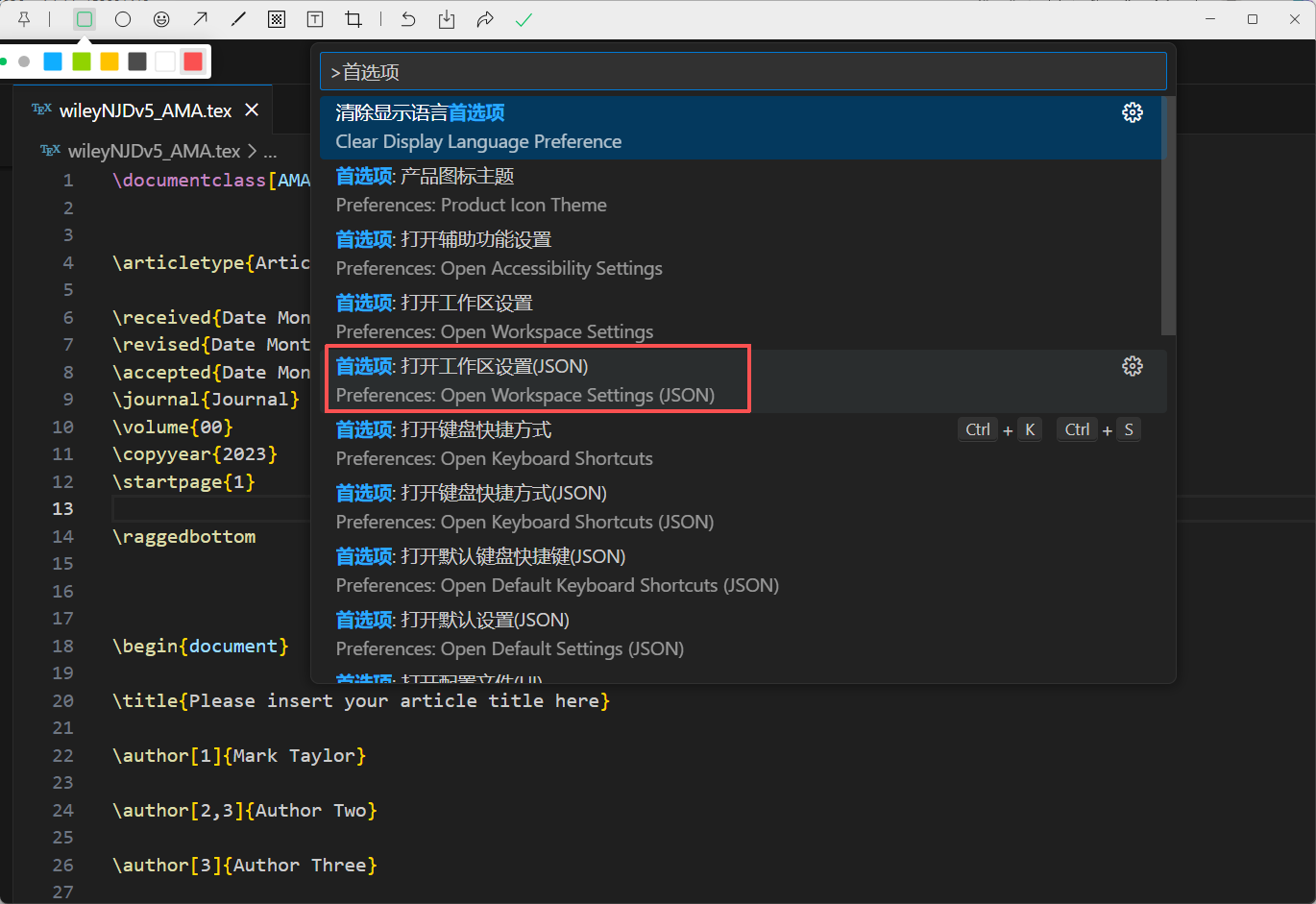Viewport: 1316px width, 904px height.
Task: Click the \author[3]{Author Three} line
Action: pyautogui.click(x=245, y=866)
